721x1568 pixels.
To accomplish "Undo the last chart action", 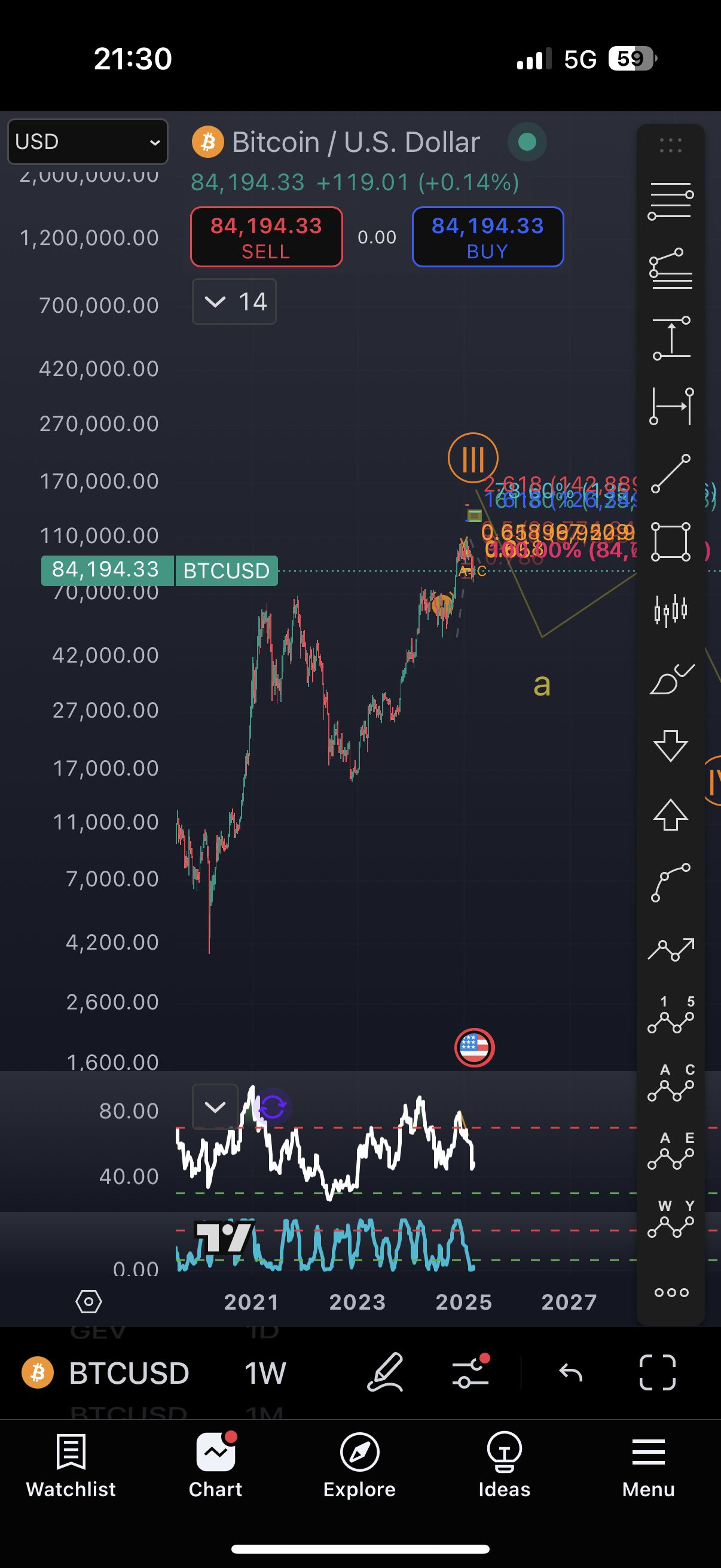I will coord(571,1372).
